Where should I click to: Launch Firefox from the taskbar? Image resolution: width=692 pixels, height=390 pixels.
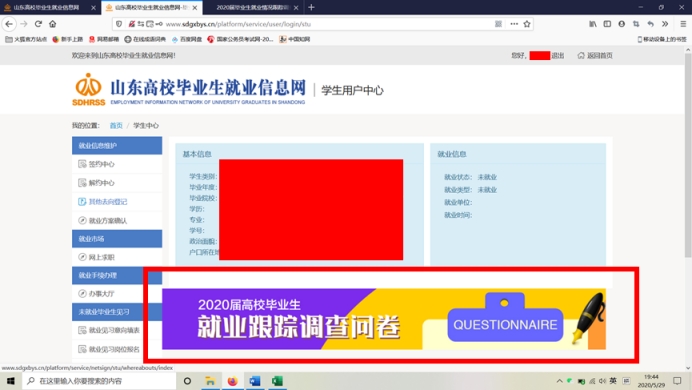coord(233,381)
